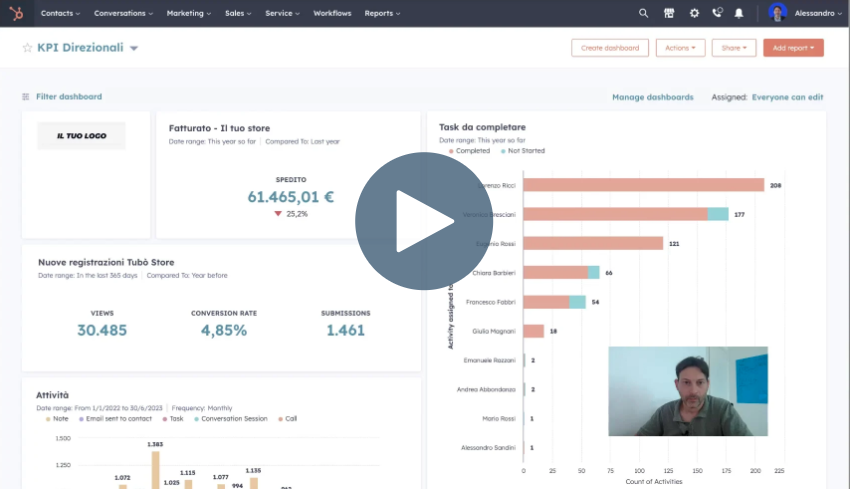Click the submissions value 1.461
850x492 pixels.
(x=345, y=330)
